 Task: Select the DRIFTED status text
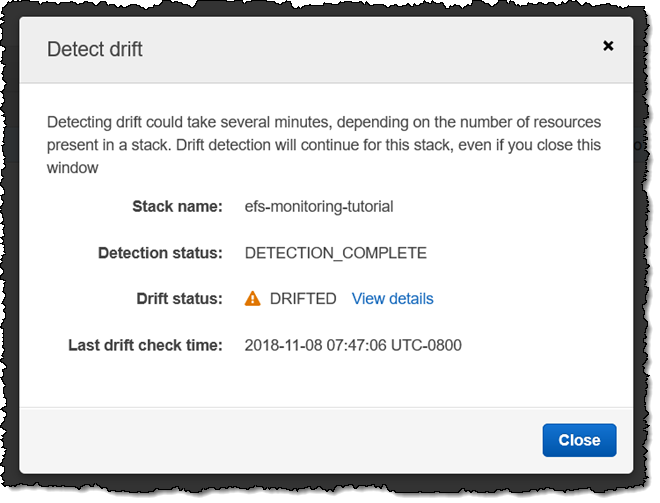(303, 299)
